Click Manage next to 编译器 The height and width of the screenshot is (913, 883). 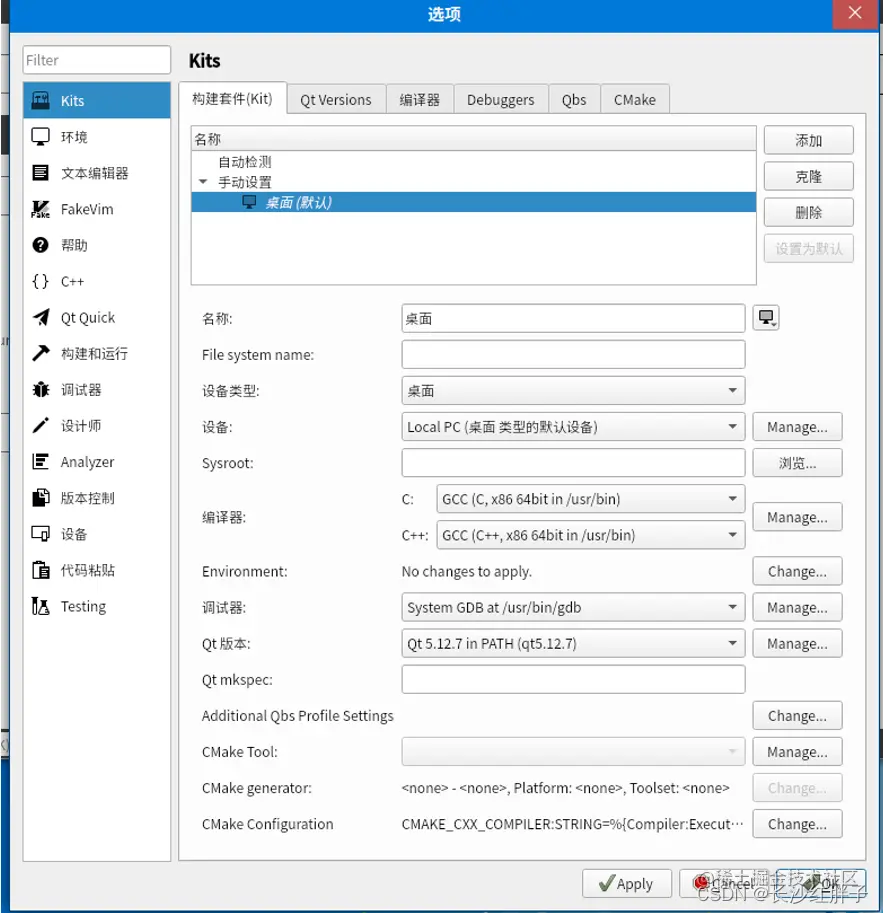[x=797, y=517]
